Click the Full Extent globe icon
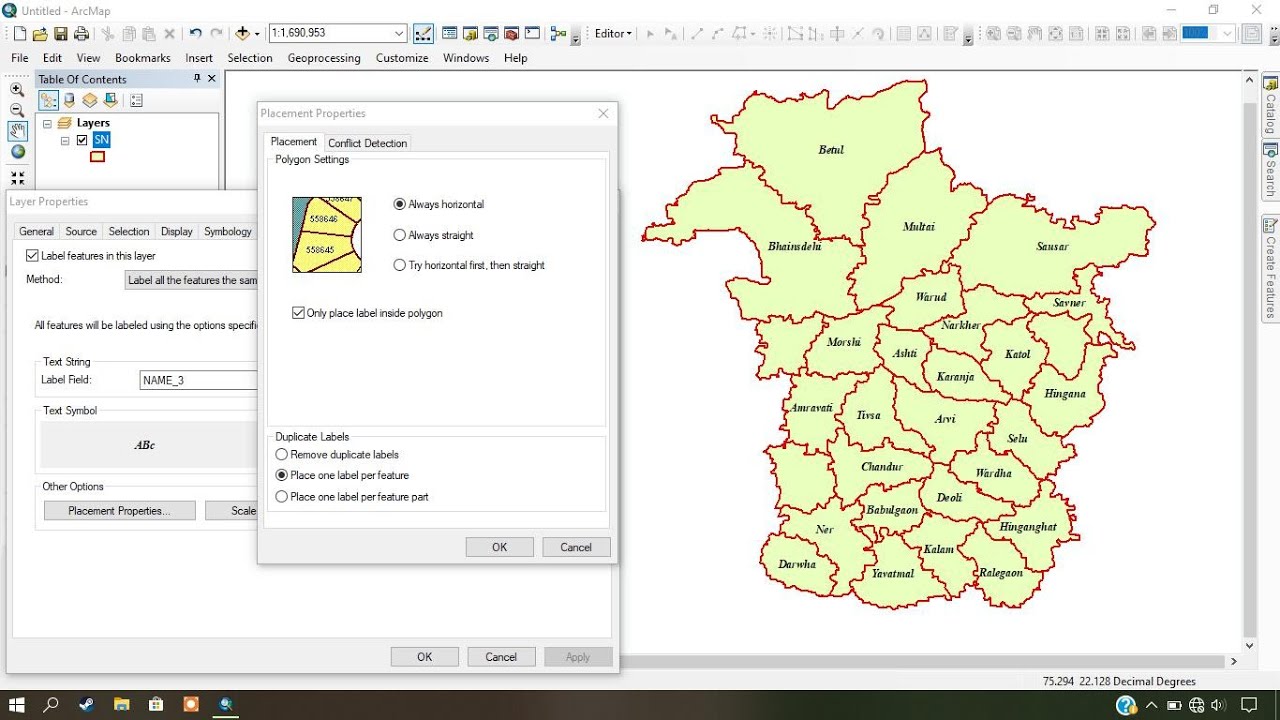Image resolution: width=1280 pixels, height=720 pixels. [17, 152]
